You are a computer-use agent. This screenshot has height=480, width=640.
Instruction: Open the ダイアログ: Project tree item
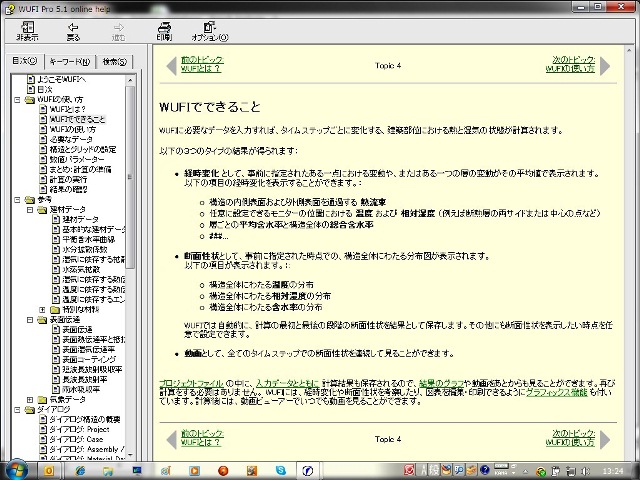79,429
